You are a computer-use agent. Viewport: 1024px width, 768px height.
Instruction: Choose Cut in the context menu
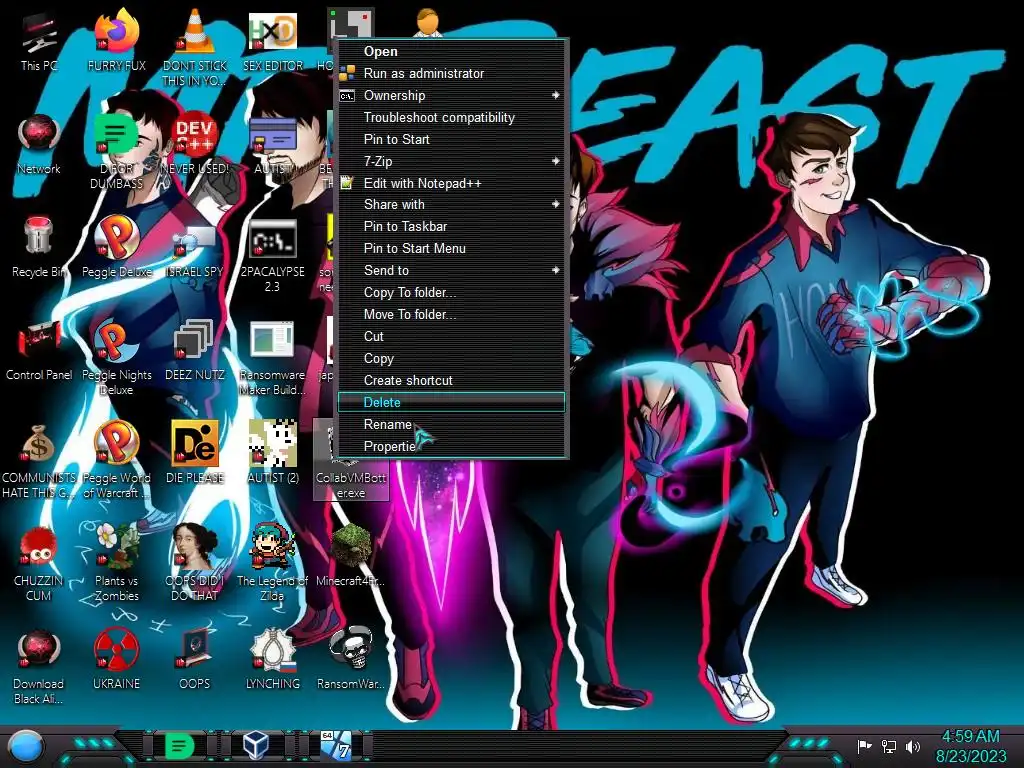(451, 336)
